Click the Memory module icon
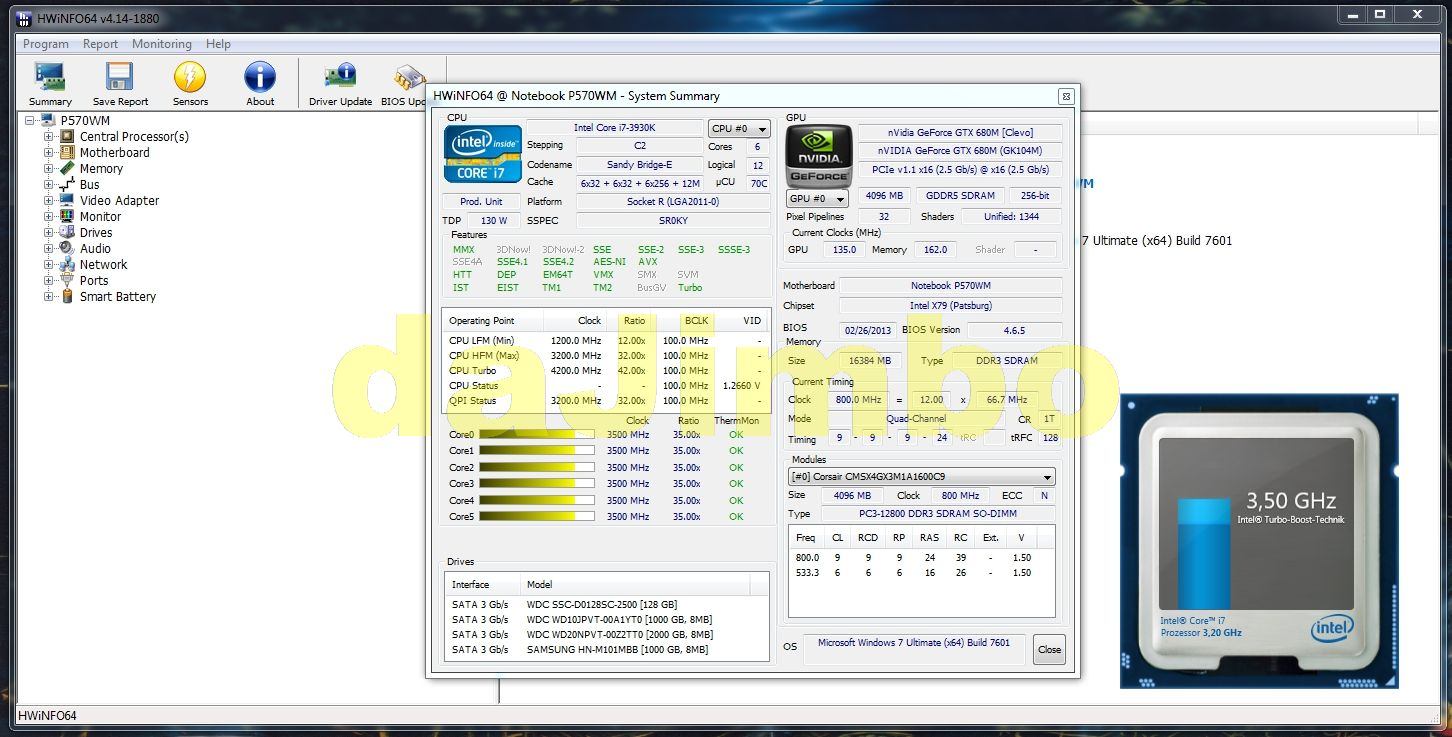Image resolution: width=1452 pixels, height=737 pixels. [x=67, y=169]
